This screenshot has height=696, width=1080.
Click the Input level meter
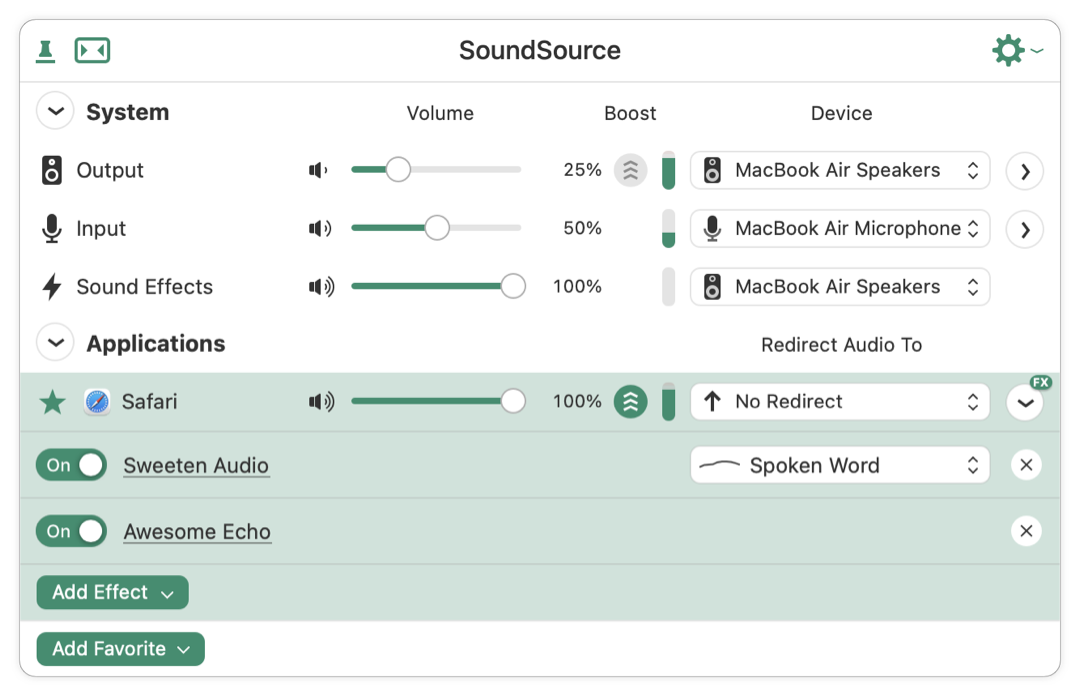(x=668, y=228)
